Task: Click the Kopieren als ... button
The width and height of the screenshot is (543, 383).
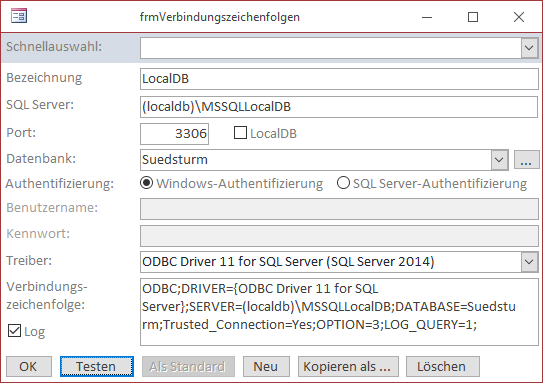Action: click(x=348, y=366)
